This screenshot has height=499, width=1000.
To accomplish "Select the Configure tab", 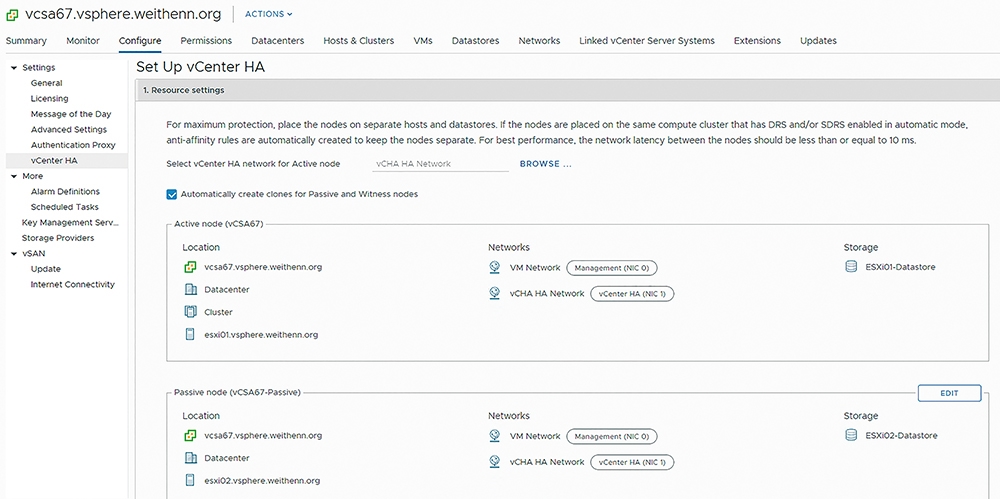I will pyautogui.click(x=140, y=41).
